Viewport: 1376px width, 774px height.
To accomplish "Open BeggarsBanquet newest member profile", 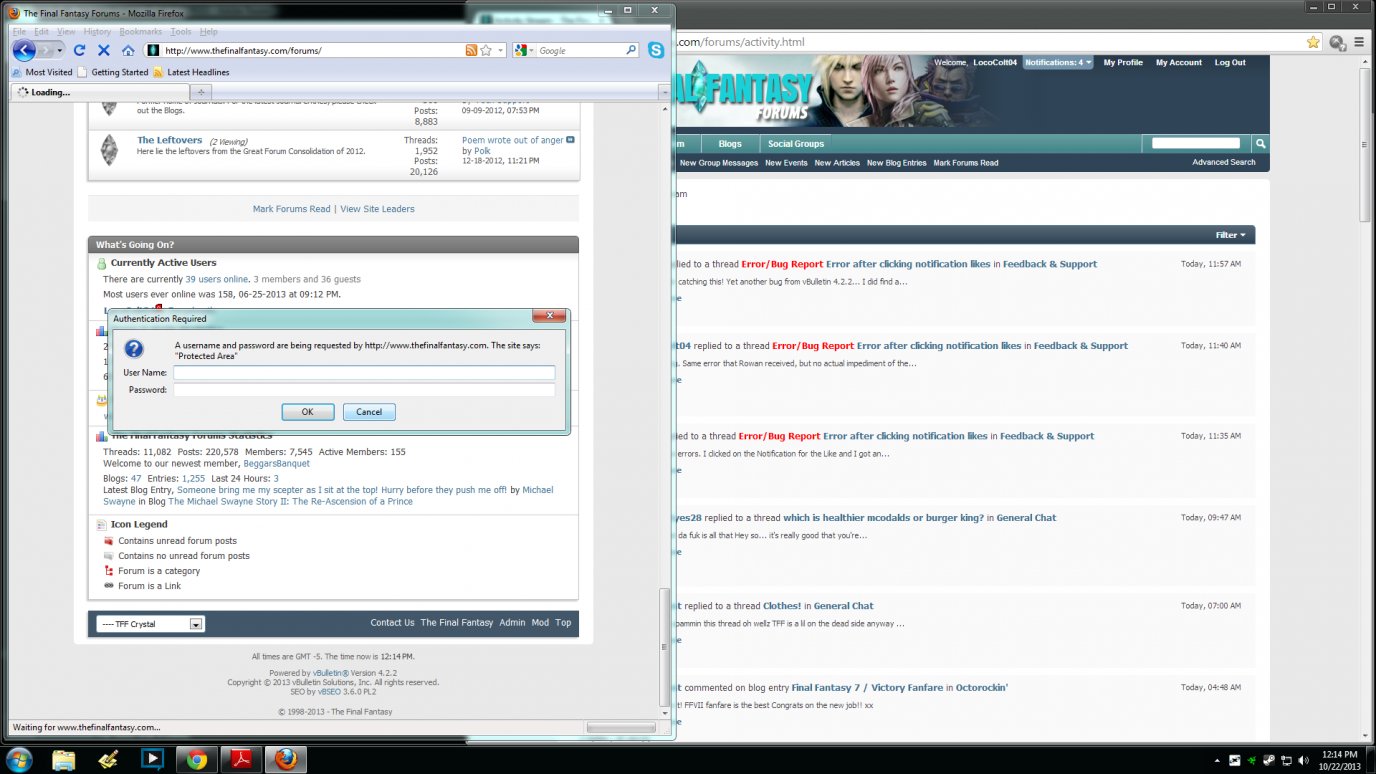I will click(277, 463).
